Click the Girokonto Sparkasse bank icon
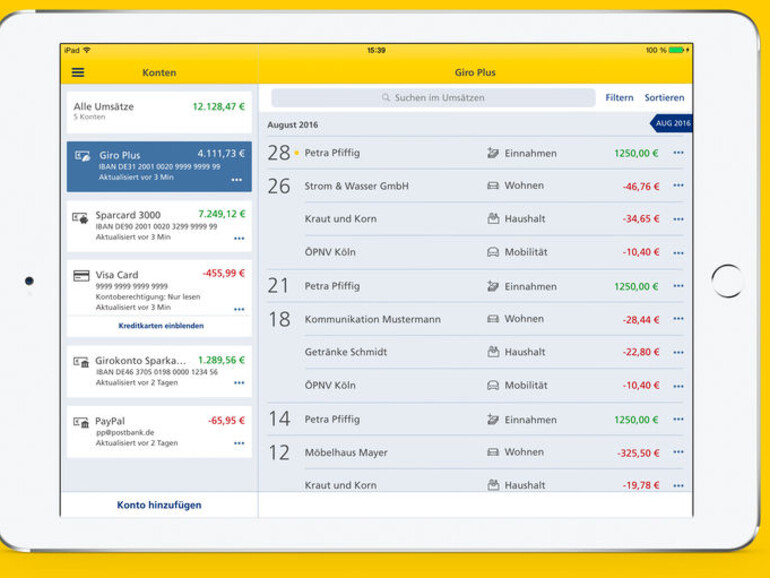The image size is (770, 578). pos(81,362)
